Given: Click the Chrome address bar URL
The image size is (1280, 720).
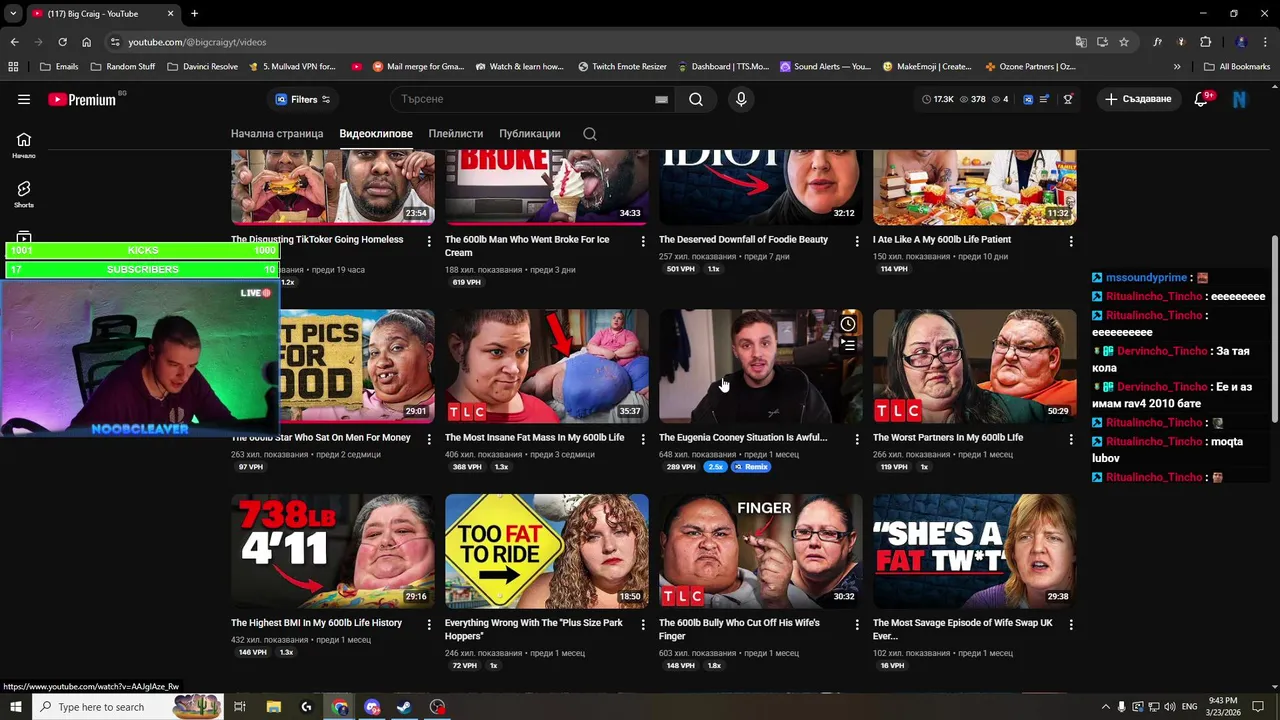Looking at the screenshot, I should pos(197,42).
